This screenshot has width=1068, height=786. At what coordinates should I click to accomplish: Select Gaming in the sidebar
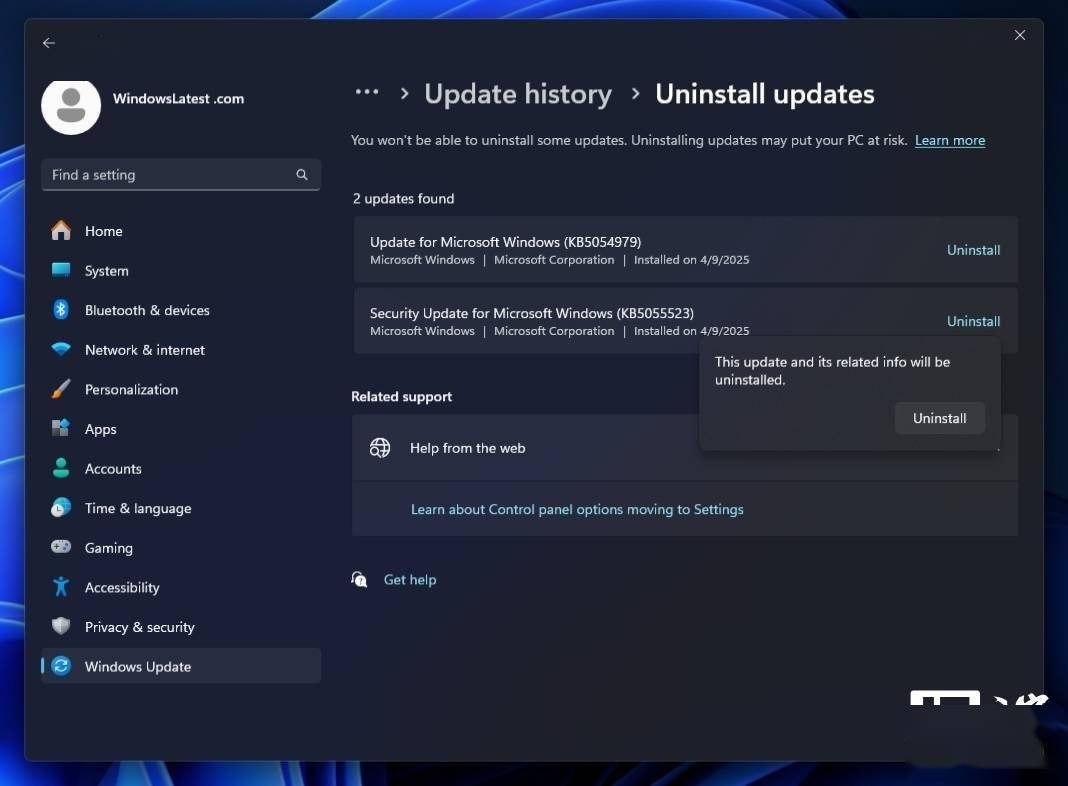[x=180, y=547]
